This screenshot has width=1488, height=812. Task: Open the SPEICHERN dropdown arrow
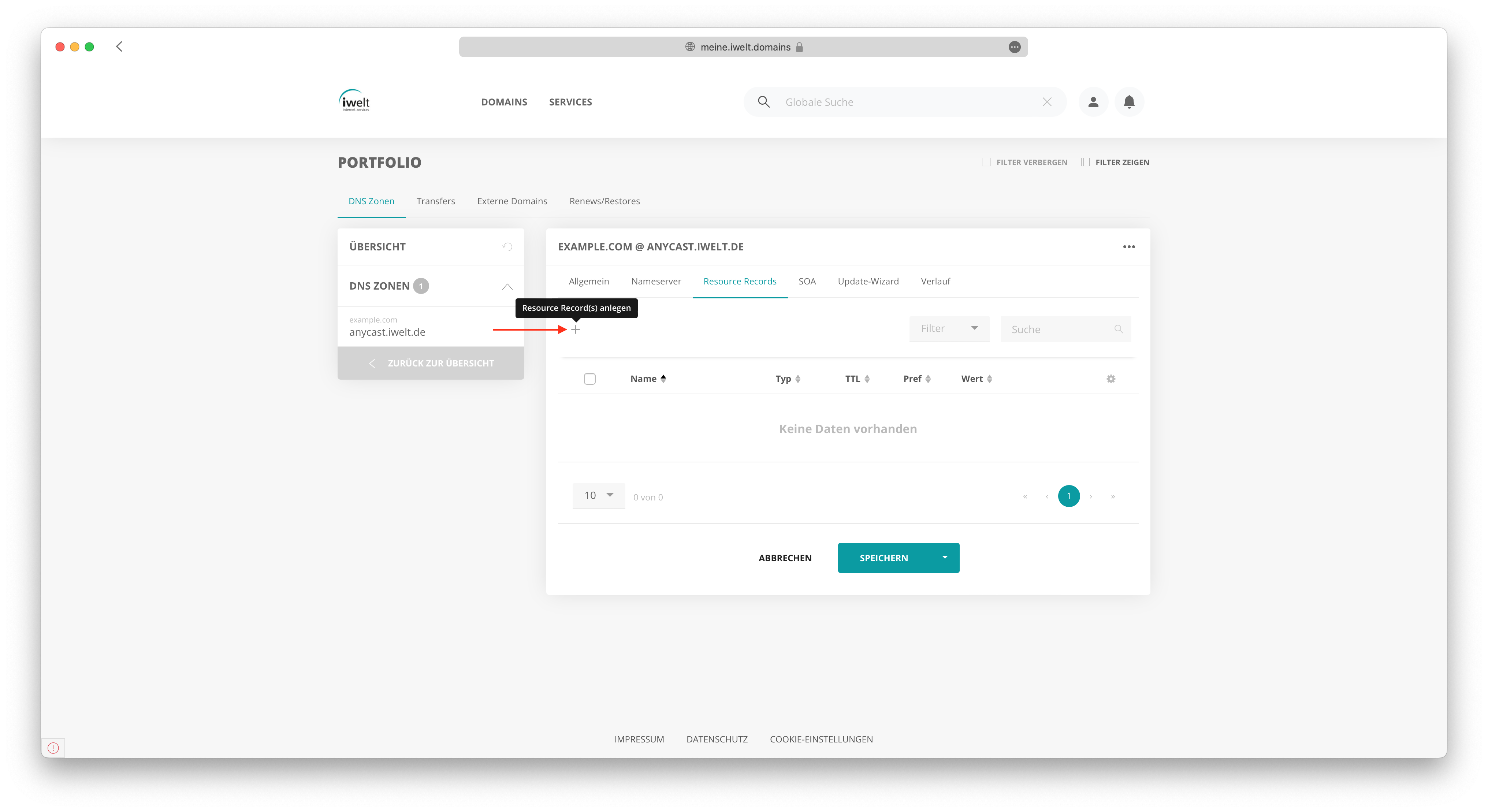pyautogui.click(x=944, y=557)
